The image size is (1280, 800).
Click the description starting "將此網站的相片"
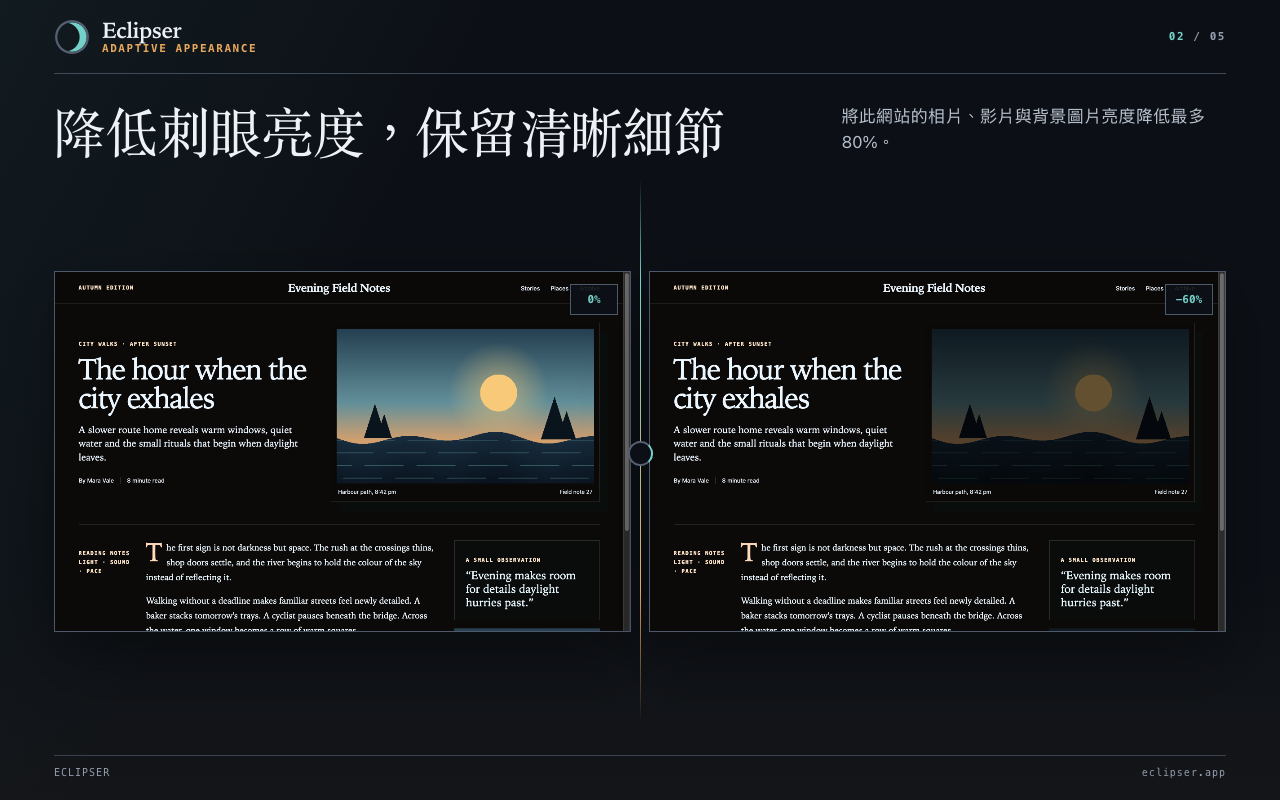[x=1023, y=129]
